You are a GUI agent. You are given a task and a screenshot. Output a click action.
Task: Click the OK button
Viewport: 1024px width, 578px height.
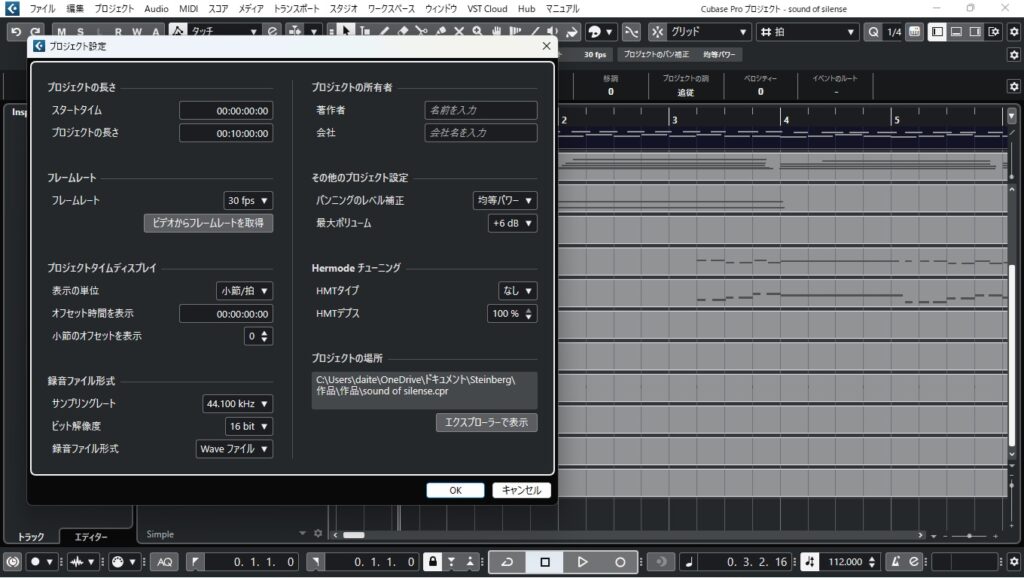[x=455, y=490]
